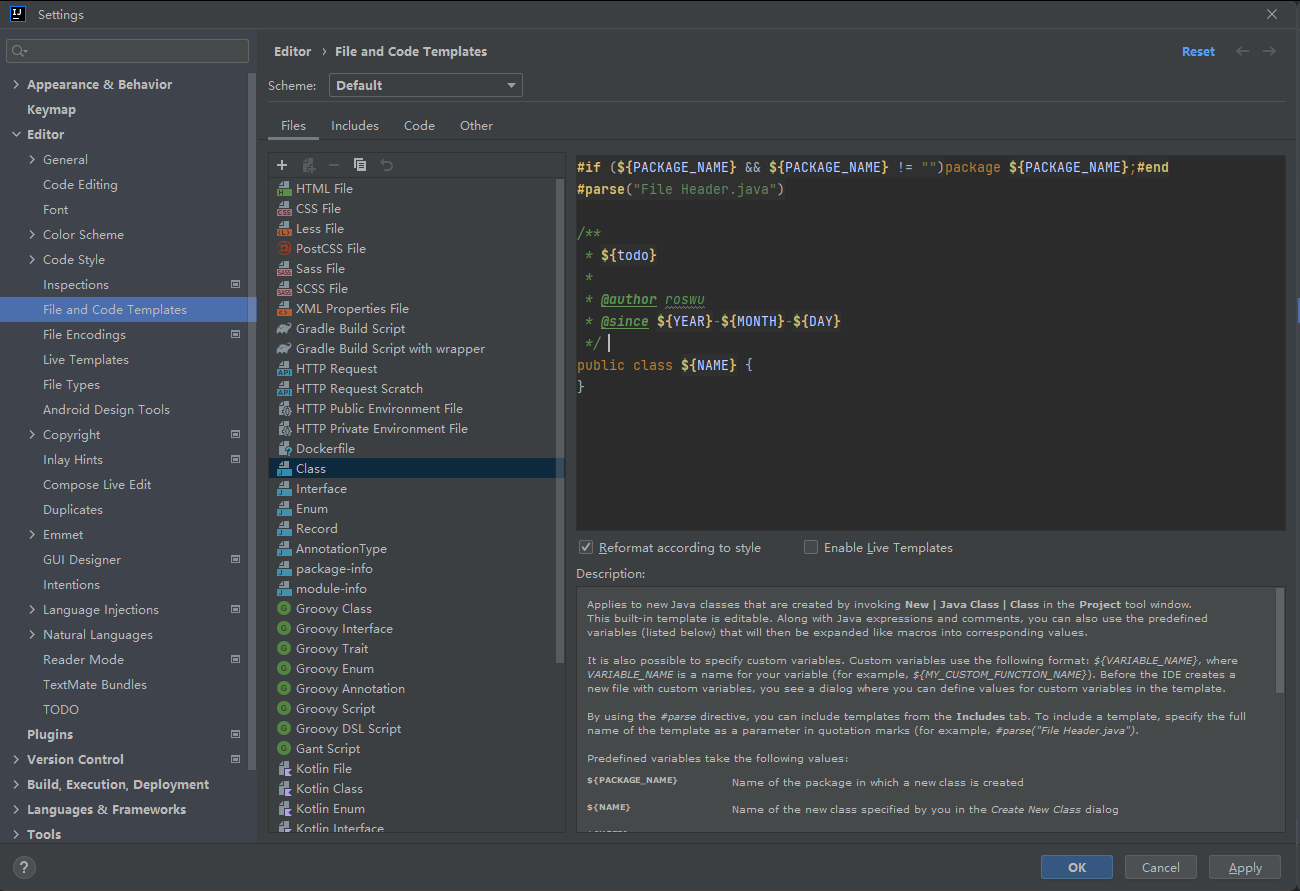
Task: Expand the General subsection
Action: point(32,159)
